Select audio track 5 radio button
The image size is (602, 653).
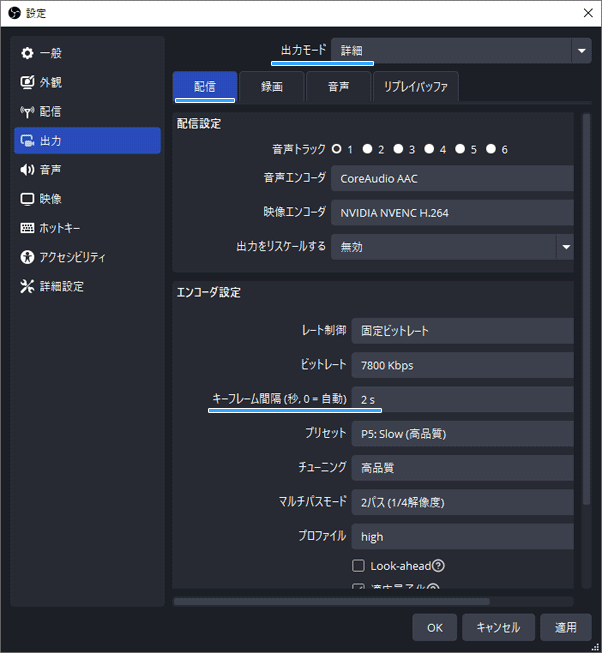[460, 149]
